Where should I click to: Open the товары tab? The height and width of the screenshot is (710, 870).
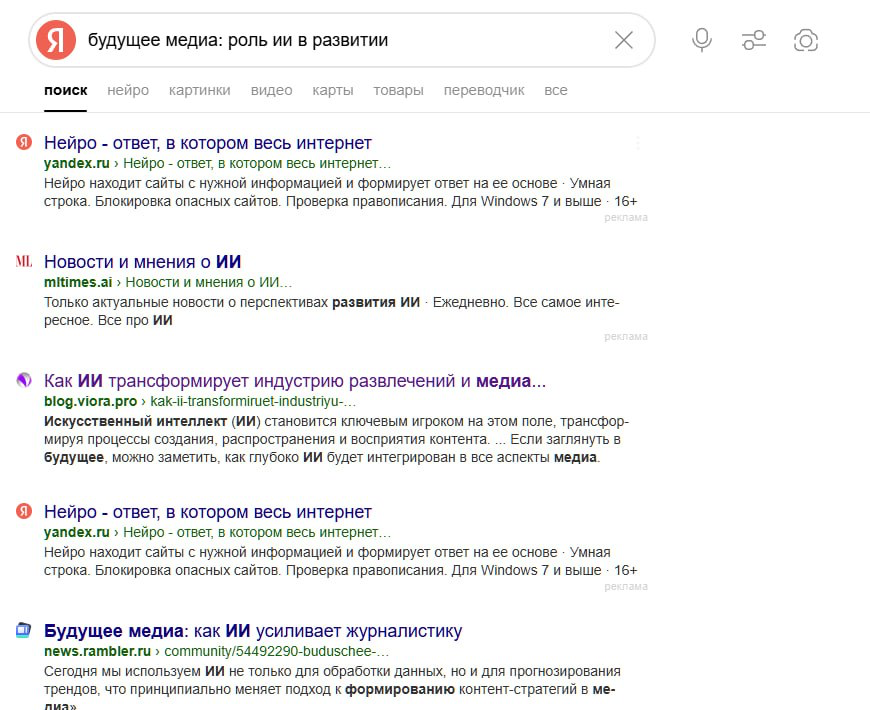click(x=398, y=90)
